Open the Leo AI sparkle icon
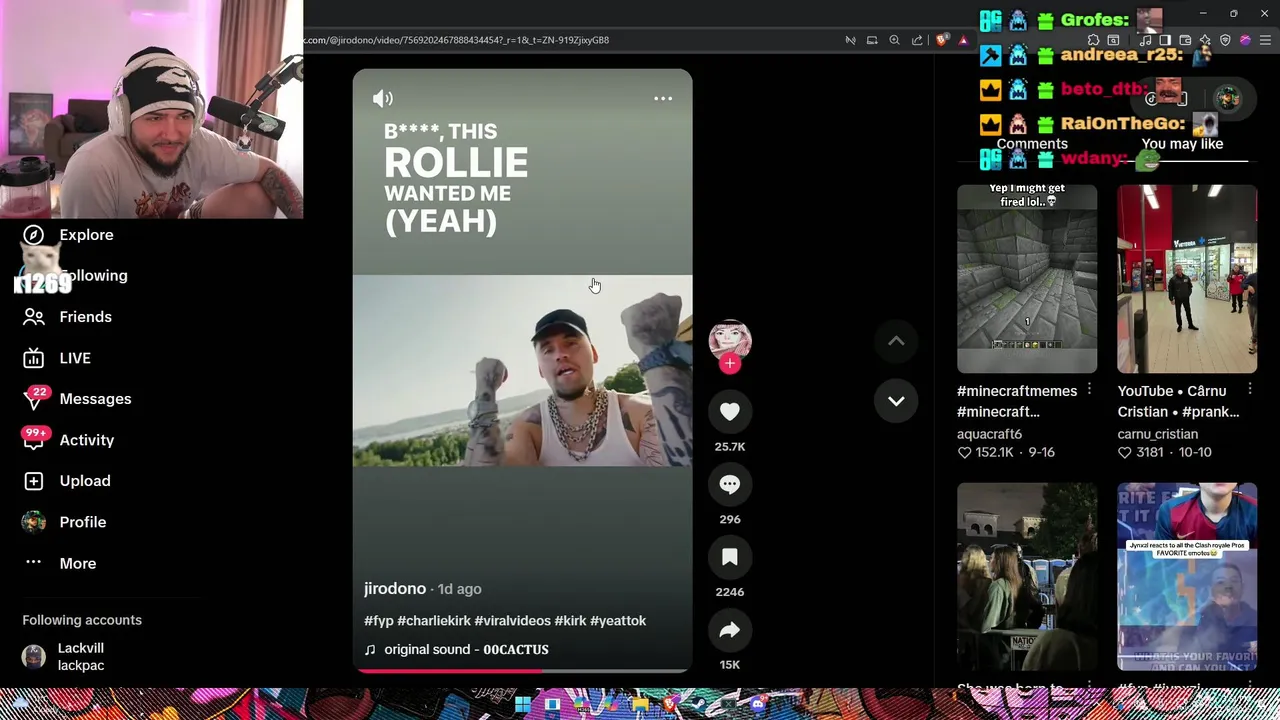The width and height of the screenshot is (1280, 720). click(x=1205, y=40)
